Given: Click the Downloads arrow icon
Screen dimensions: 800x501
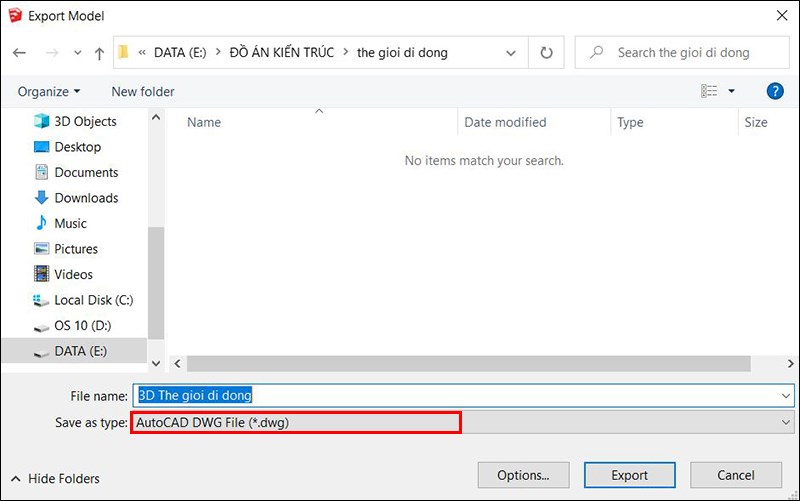Looking at the screenshot, I should [41, 198].
